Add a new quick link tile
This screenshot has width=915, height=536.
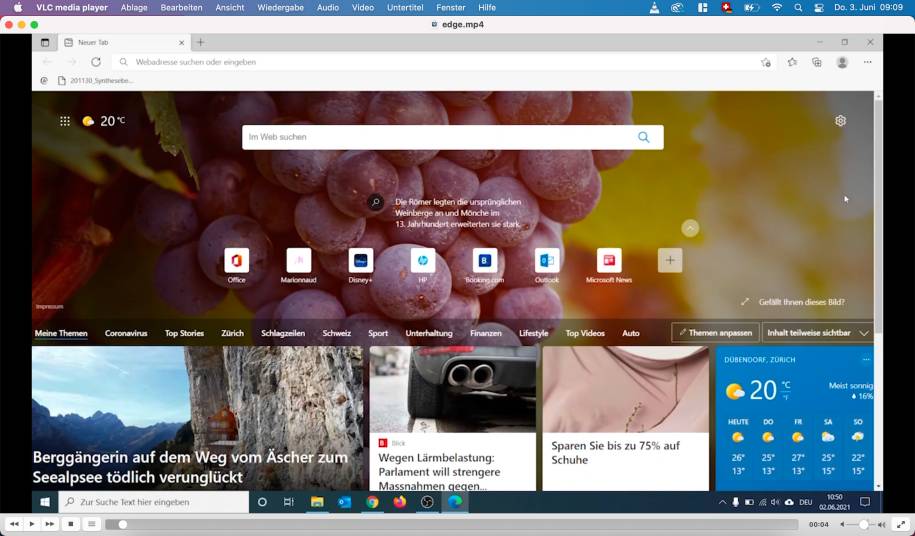670,260
